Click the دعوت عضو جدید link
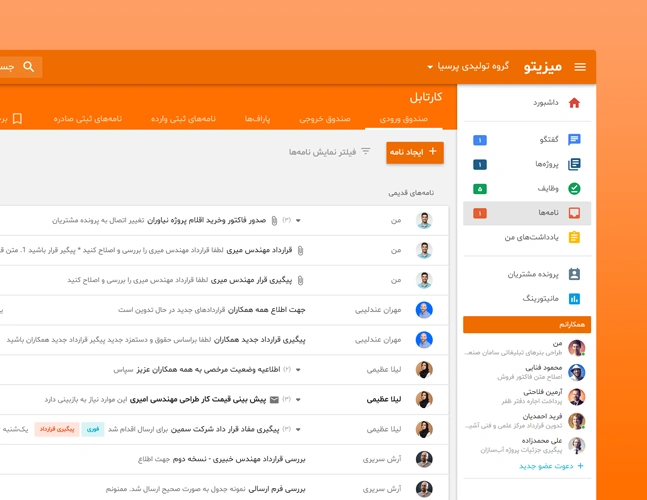The width and height of the screenshot is (647, 500). point(550,466)
